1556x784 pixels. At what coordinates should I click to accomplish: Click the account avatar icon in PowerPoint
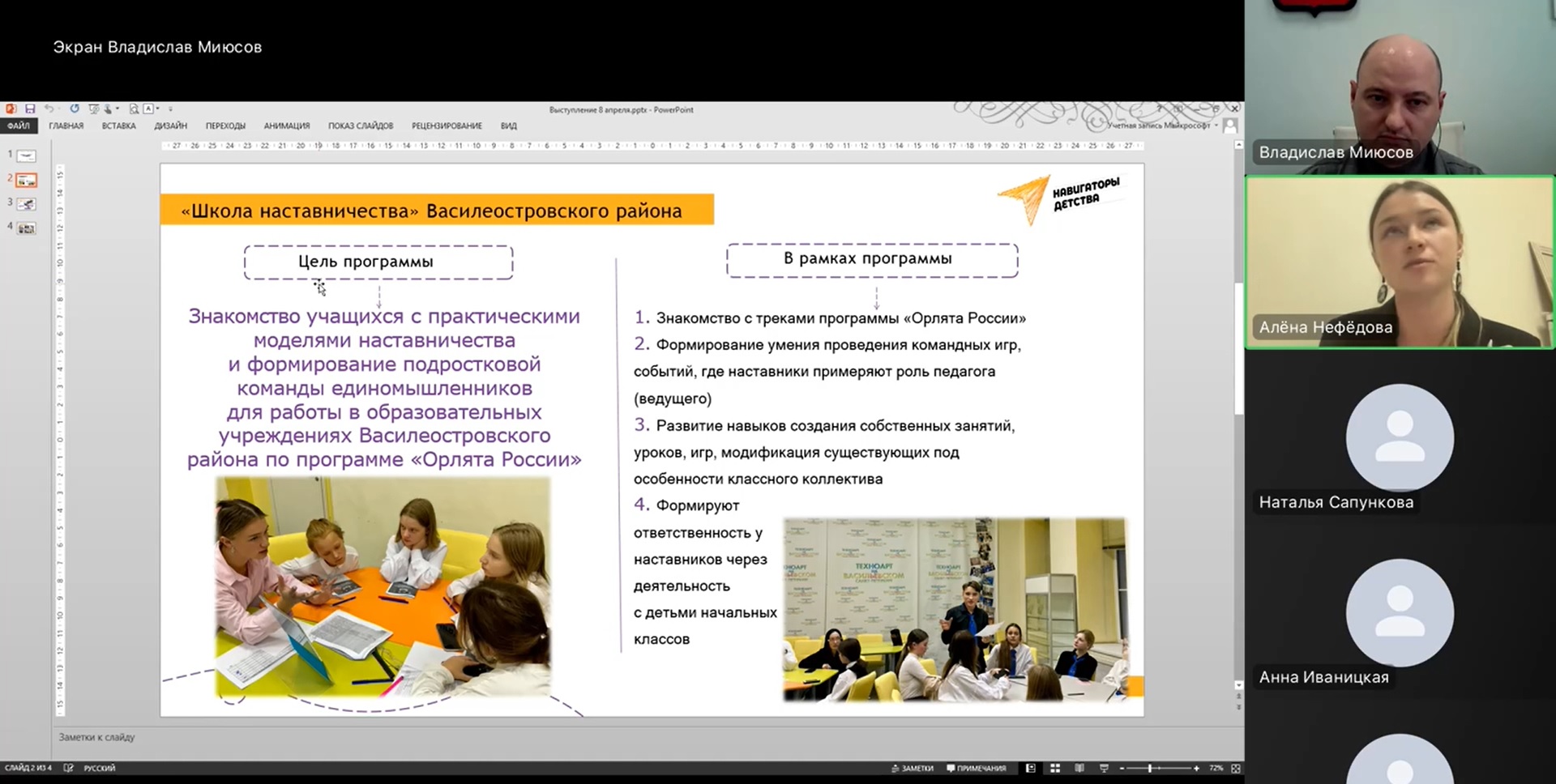coord(1230,126)
